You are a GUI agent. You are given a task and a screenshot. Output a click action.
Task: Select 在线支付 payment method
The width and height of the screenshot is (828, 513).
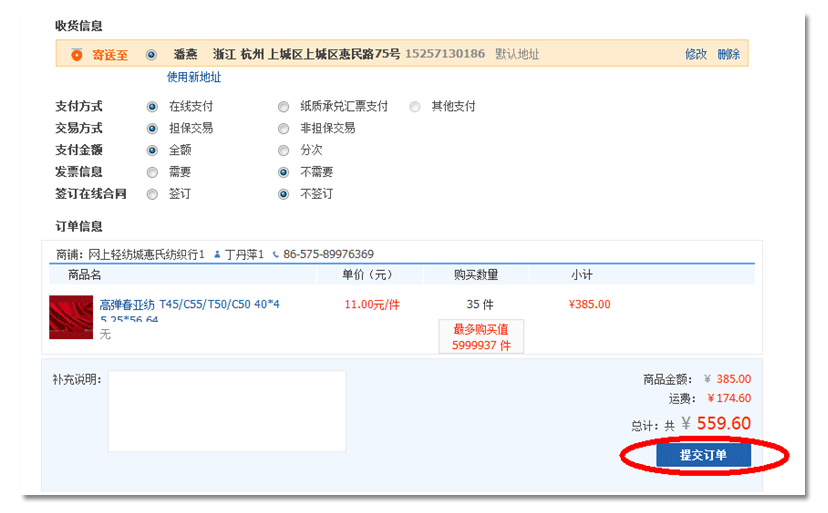[152, 106]
